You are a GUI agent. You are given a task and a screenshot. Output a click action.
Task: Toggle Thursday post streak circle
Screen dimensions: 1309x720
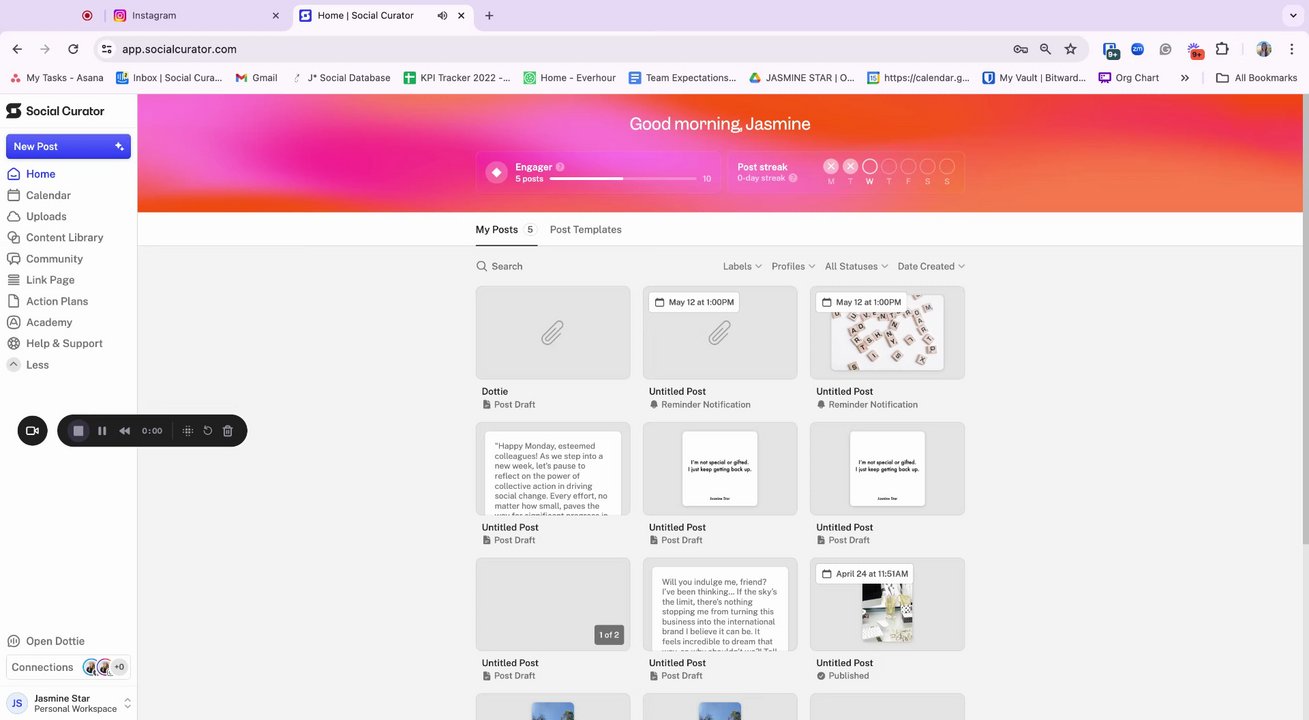889,167
